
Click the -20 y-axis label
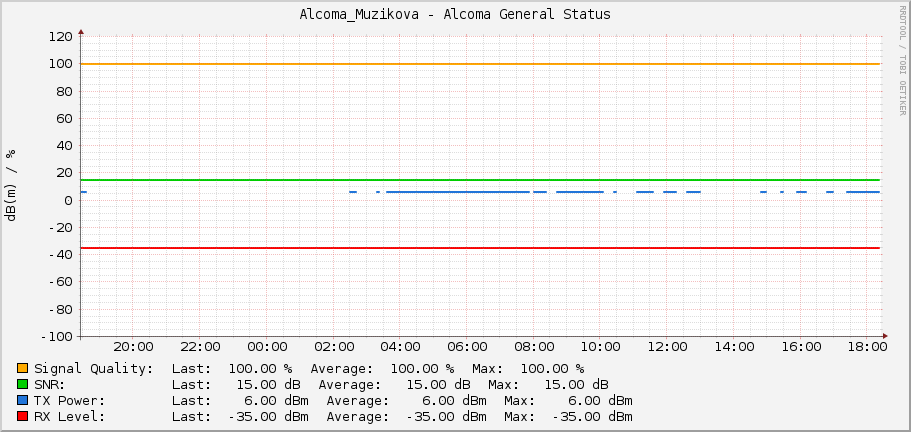click(61, 228)
